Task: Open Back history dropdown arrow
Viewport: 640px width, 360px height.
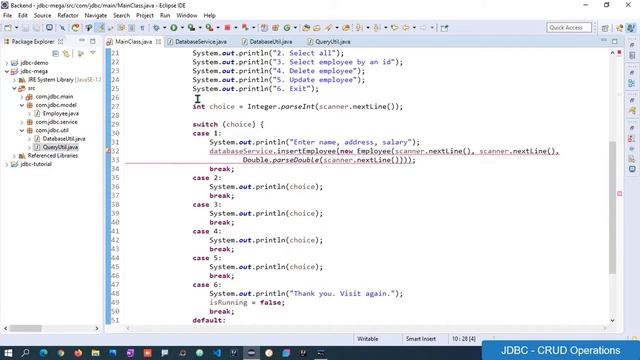Action: coord(414,28)
